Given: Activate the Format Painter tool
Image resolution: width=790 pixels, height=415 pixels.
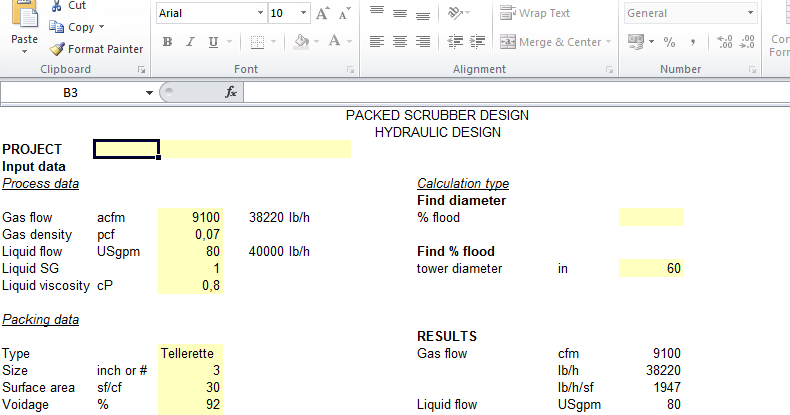Looking at the screenshot, I should point(96,49).
